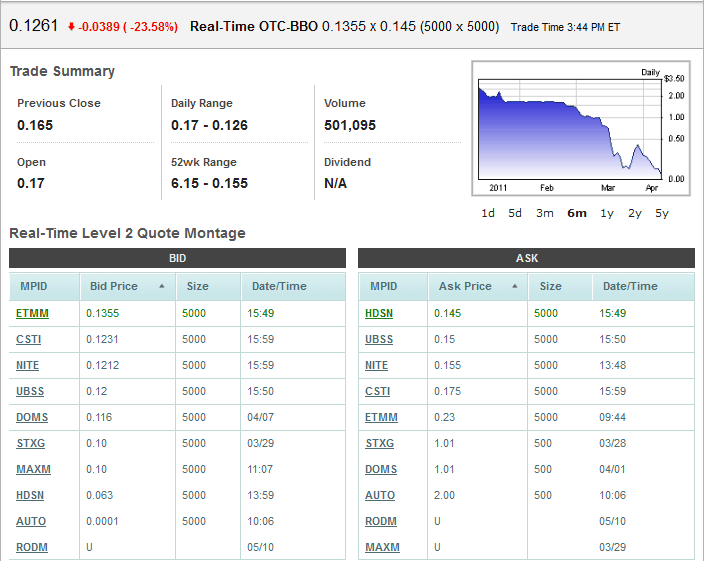Click the red down-arrow price change indicator
Image resolution: width=704 pixels, height=561 pixels.
(71, 27)
